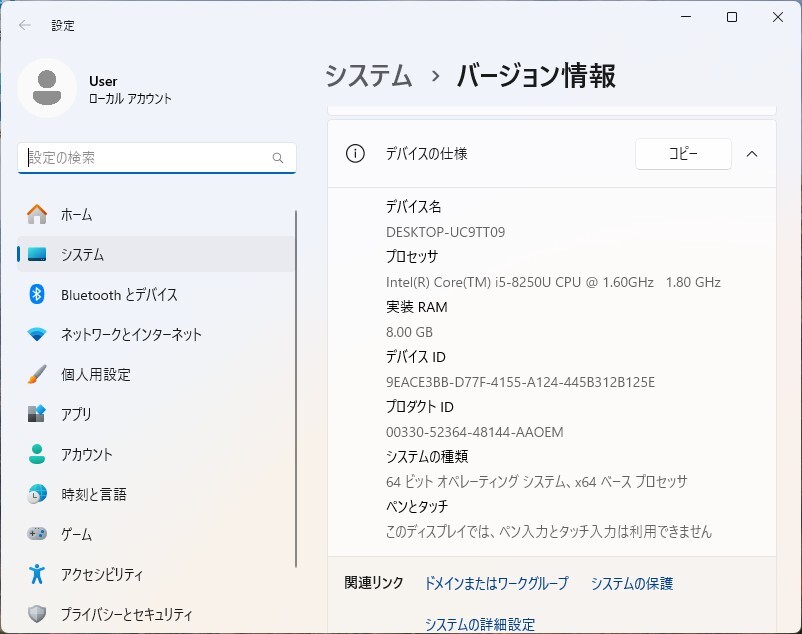Open ネットワークとインターネット Wi-Fi icon
Viewport: 802px width, 634px height.
tap(37, 334)
